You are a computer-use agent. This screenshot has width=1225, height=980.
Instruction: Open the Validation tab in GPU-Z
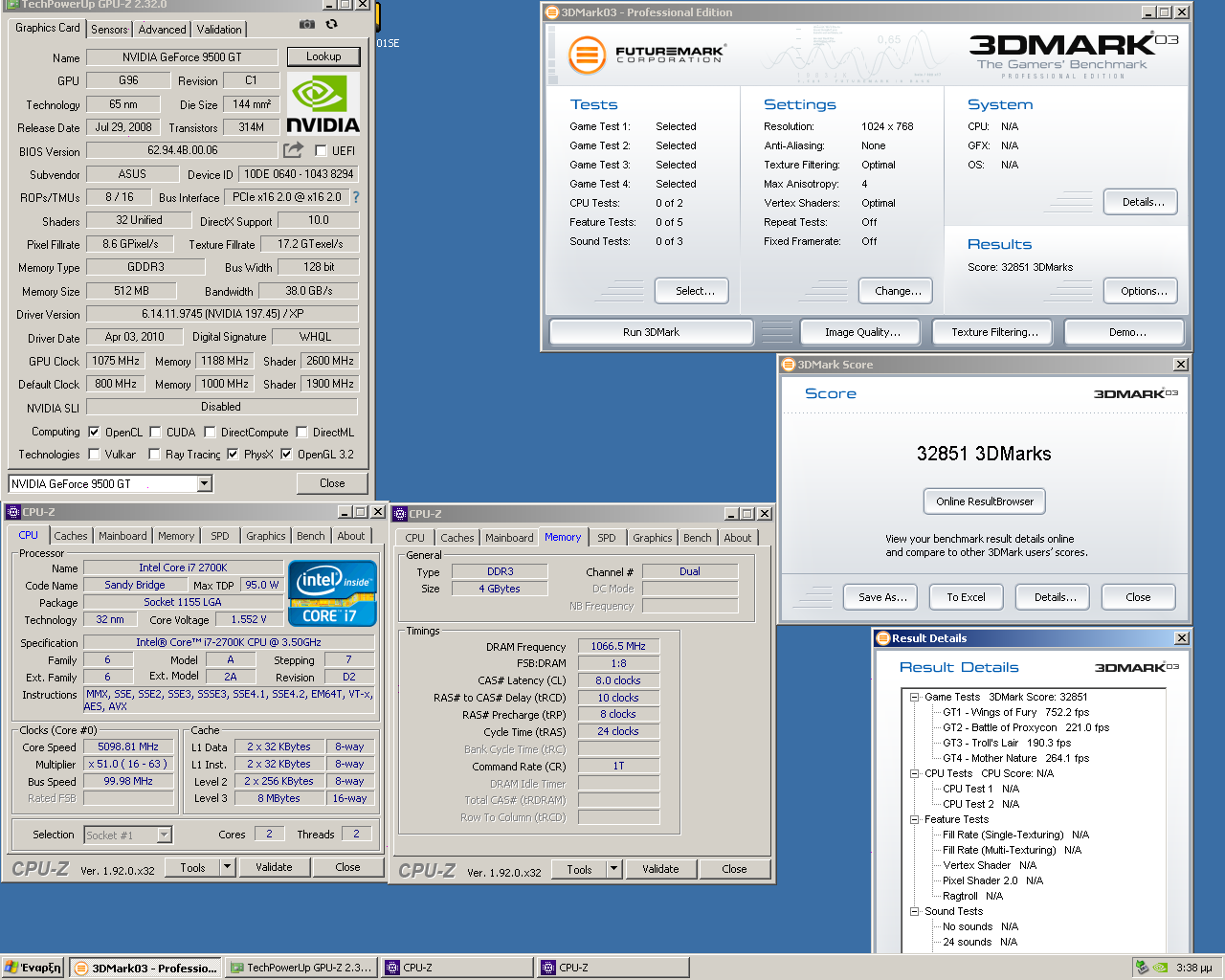coord(219,30)
